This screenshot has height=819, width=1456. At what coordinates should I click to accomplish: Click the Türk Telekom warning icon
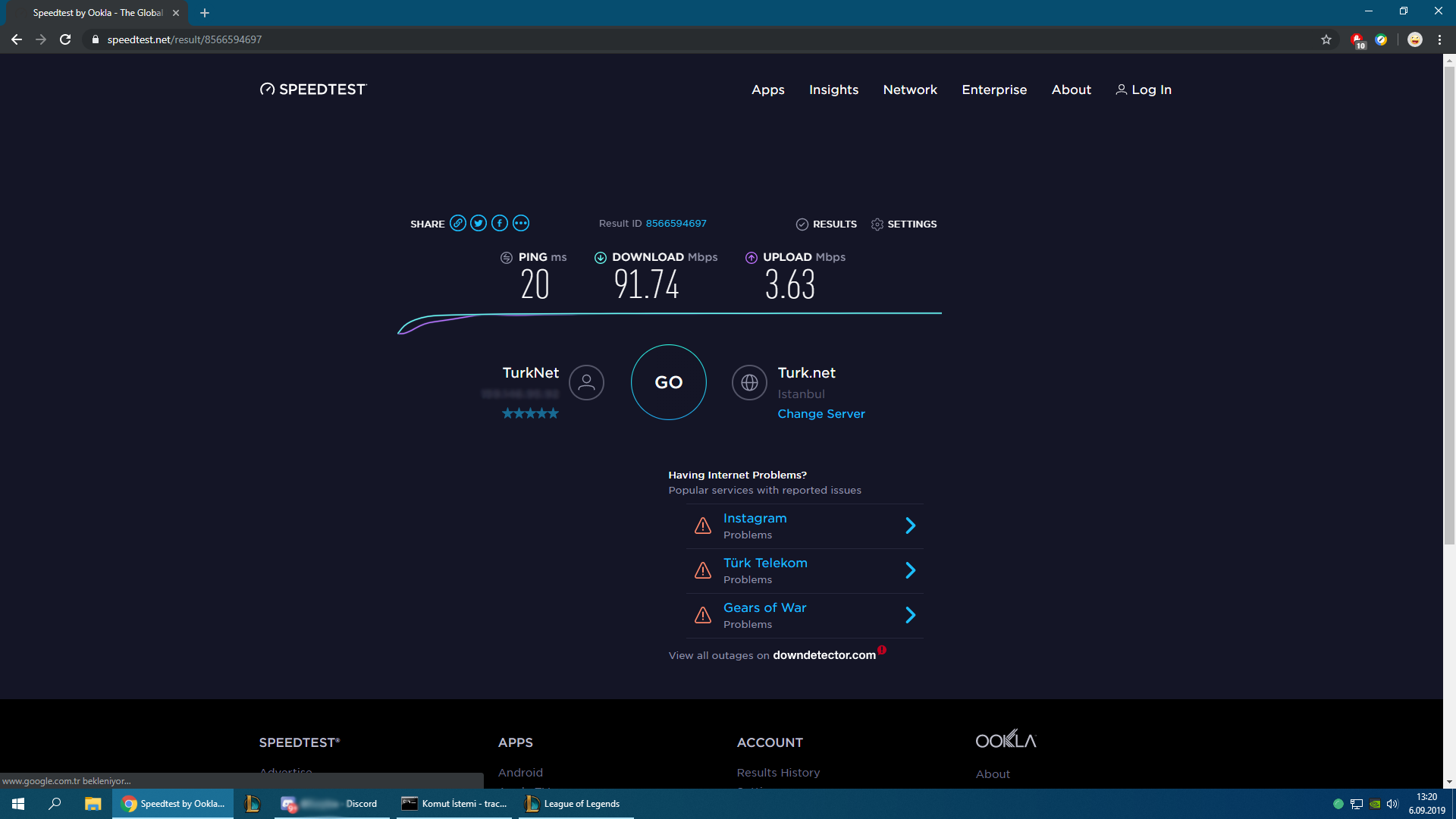[x=703, y=570]
